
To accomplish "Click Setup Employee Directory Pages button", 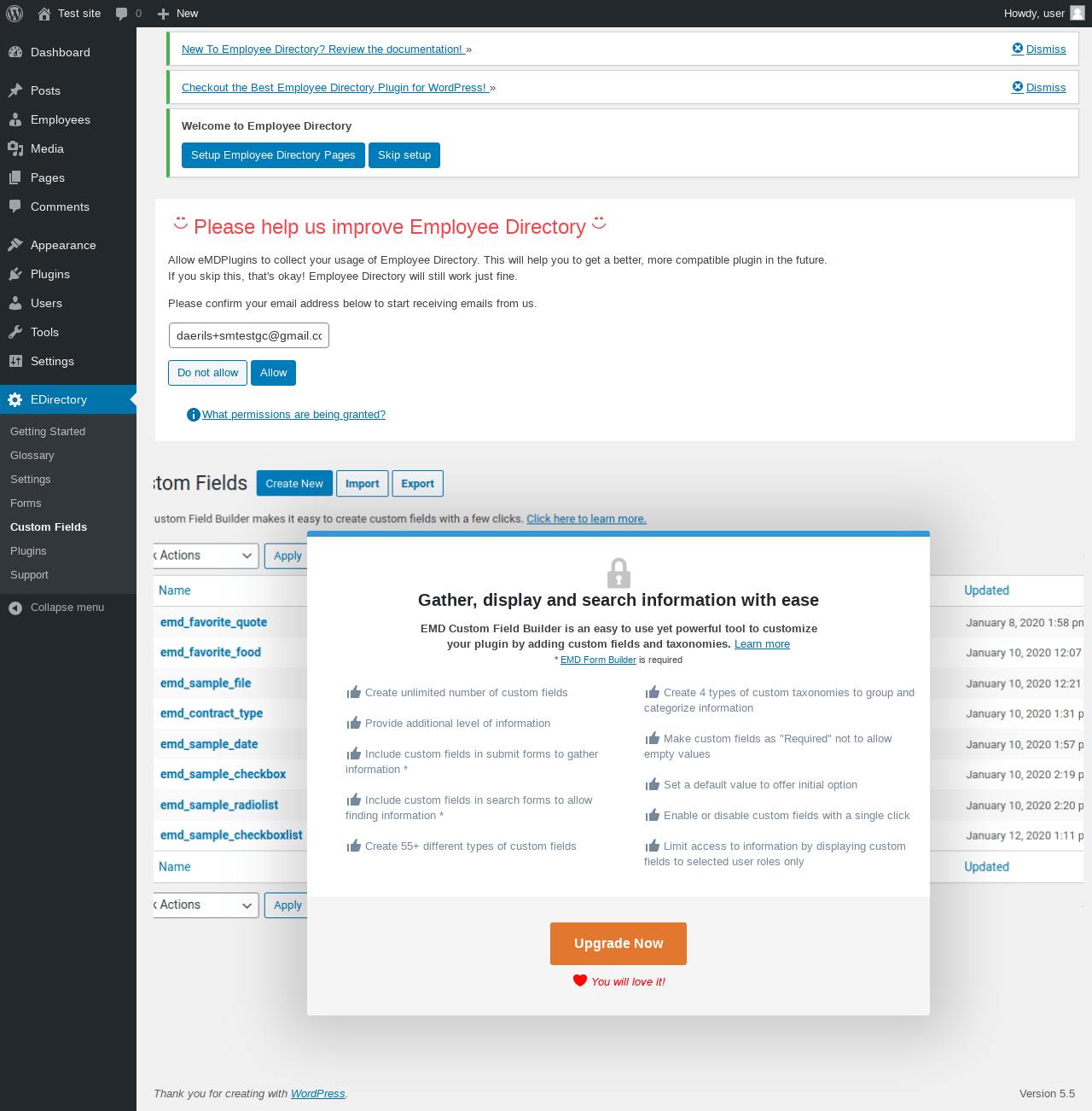I will point(273,155).
